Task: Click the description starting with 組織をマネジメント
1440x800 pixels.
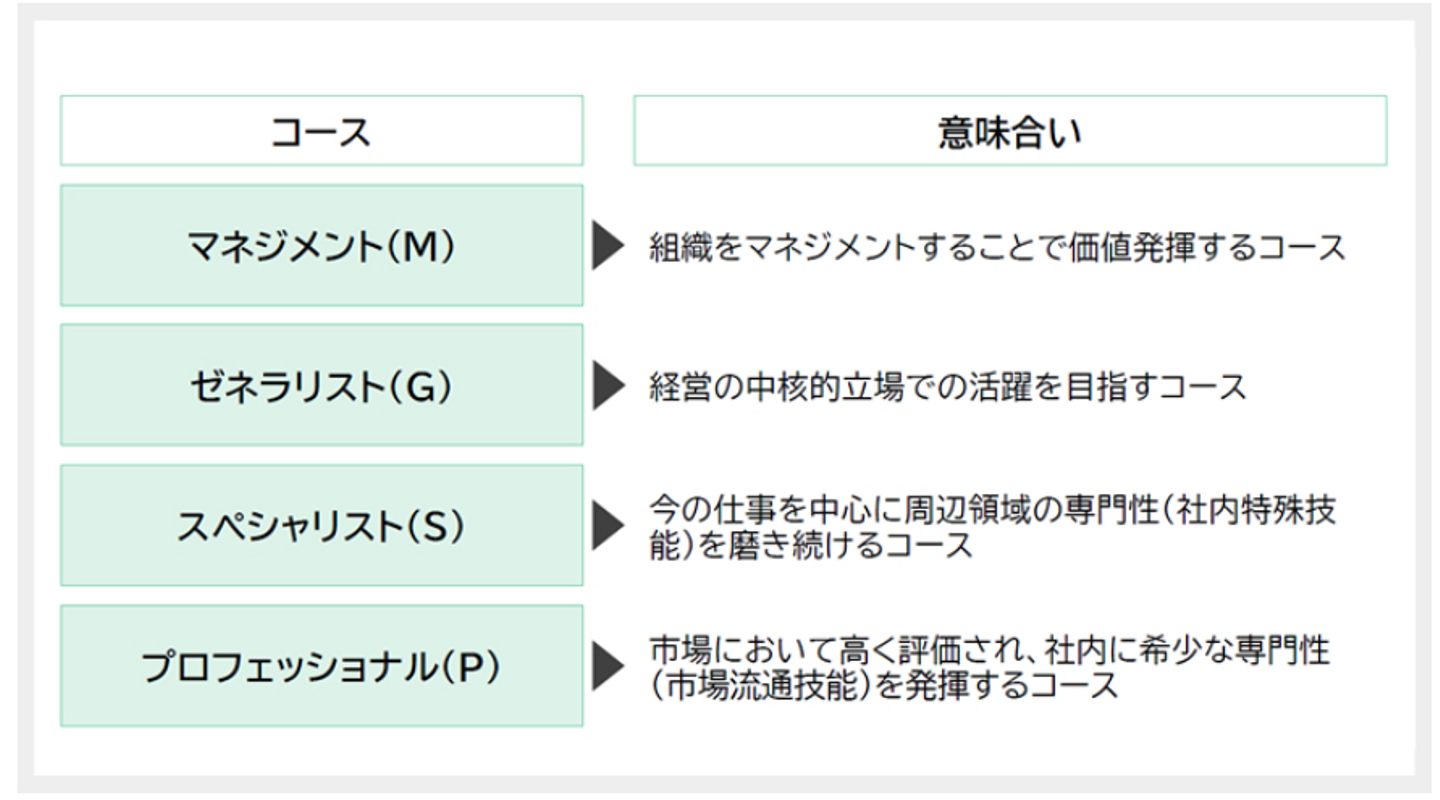Action: coord(997,247)
